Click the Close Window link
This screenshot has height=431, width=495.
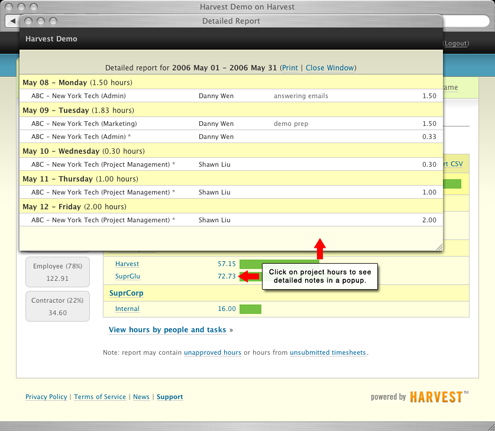pyautogui.click(x=330, y=68)
